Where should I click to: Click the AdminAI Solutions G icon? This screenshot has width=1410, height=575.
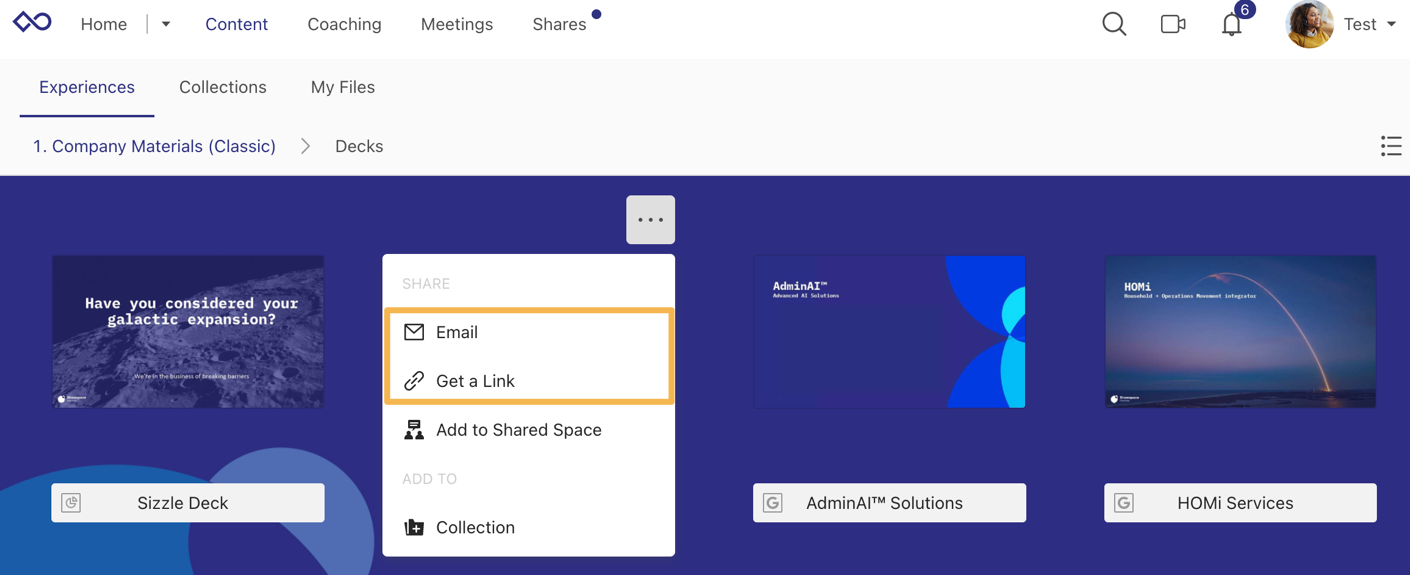tap(773, 503)
